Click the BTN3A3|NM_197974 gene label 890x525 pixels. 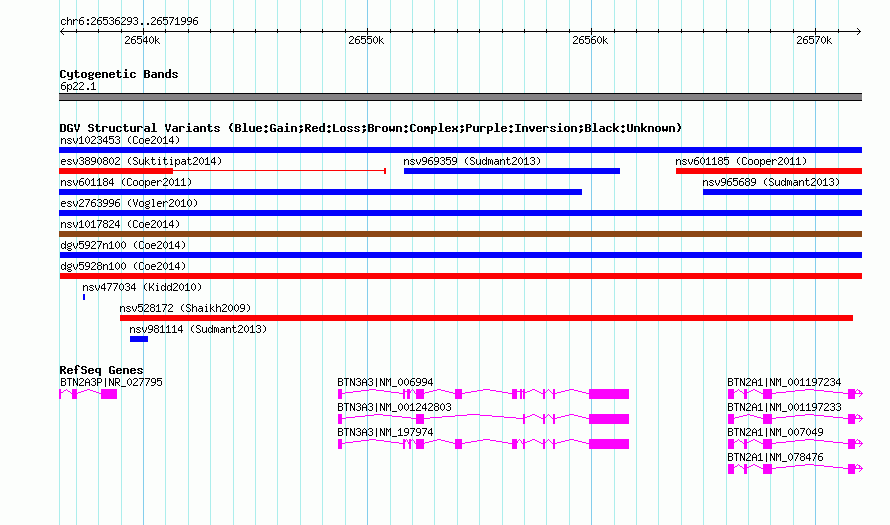[x=385, y=432]
